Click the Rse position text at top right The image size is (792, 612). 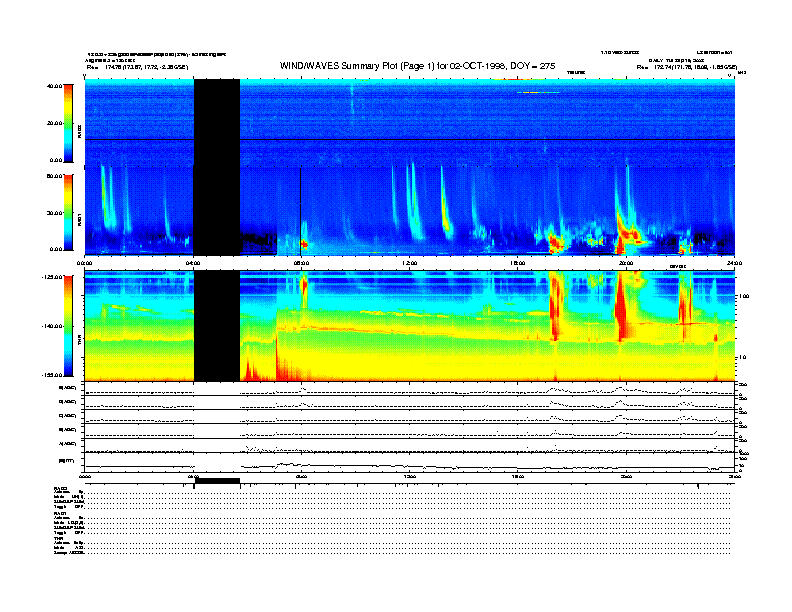(686, 67)
